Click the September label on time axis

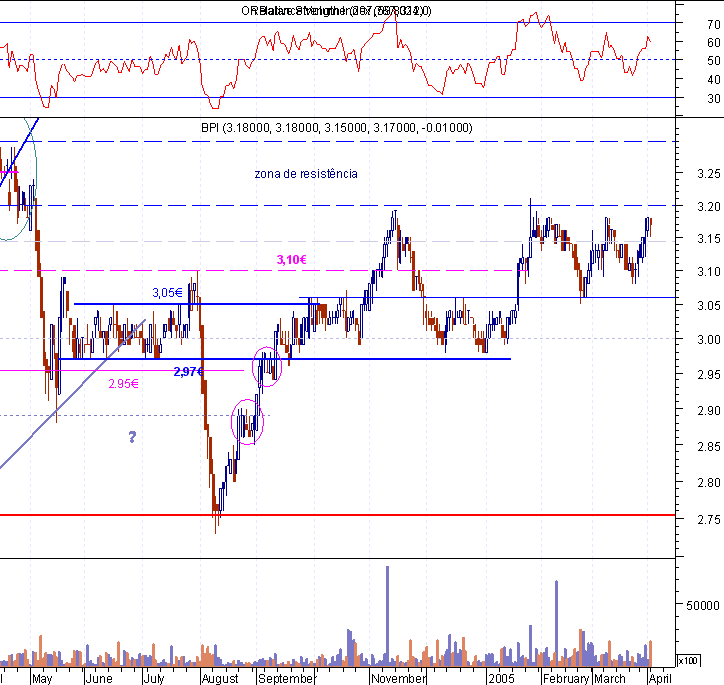[286, 679]
